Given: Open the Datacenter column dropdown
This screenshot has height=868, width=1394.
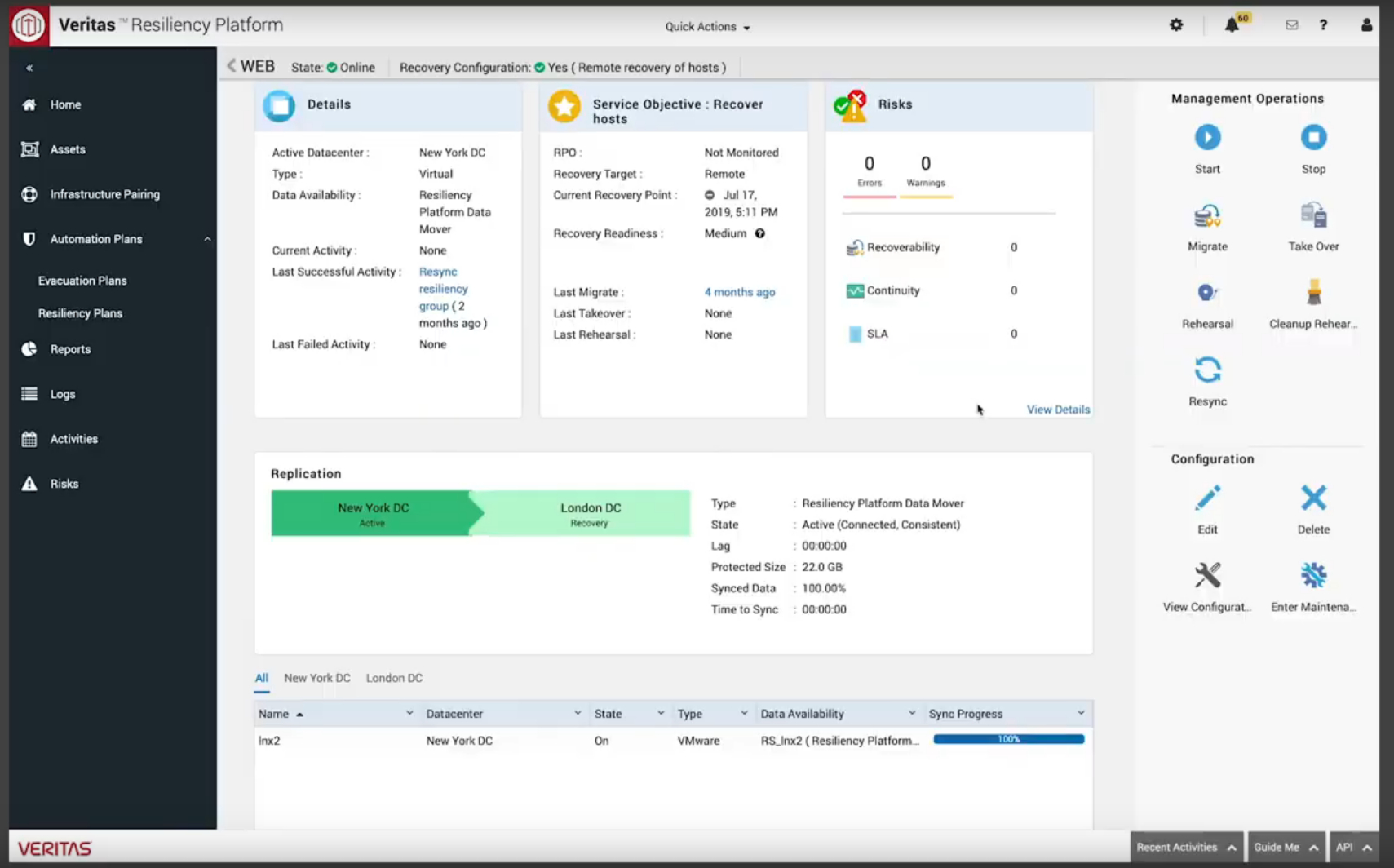Looking at the screenshot, I should coord(578,713).
